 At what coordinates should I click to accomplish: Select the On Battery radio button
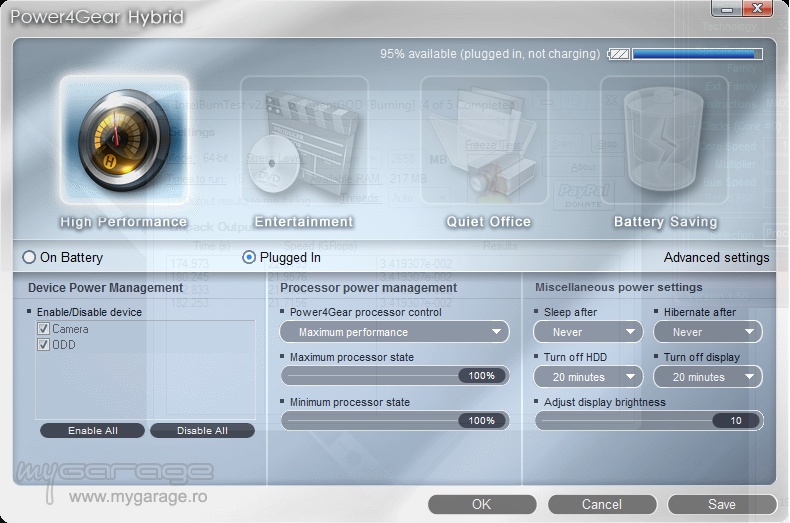point(29,257)
